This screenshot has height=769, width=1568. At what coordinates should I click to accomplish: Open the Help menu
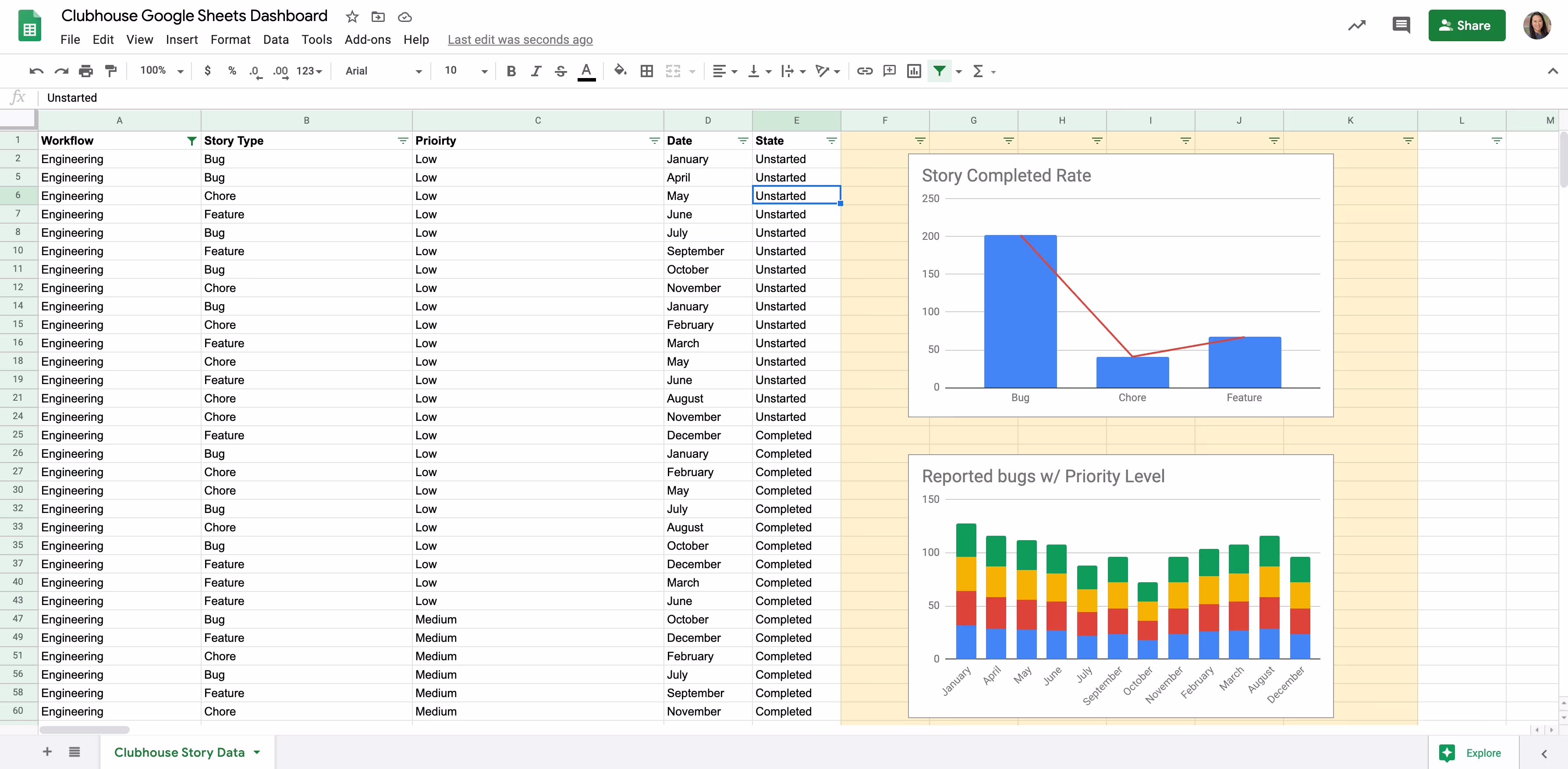click(x=416, y=39)
